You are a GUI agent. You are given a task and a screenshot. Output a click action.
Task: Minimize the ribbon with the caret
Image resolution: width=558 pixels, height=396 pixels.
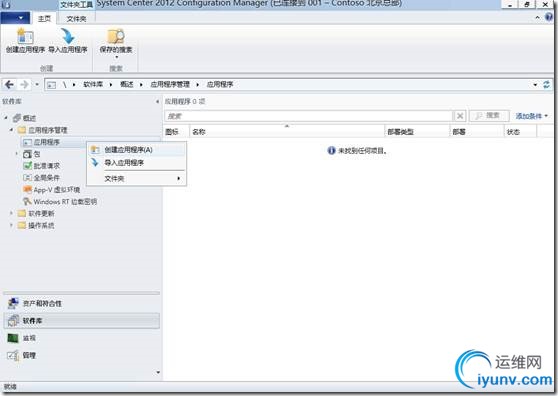537,18
